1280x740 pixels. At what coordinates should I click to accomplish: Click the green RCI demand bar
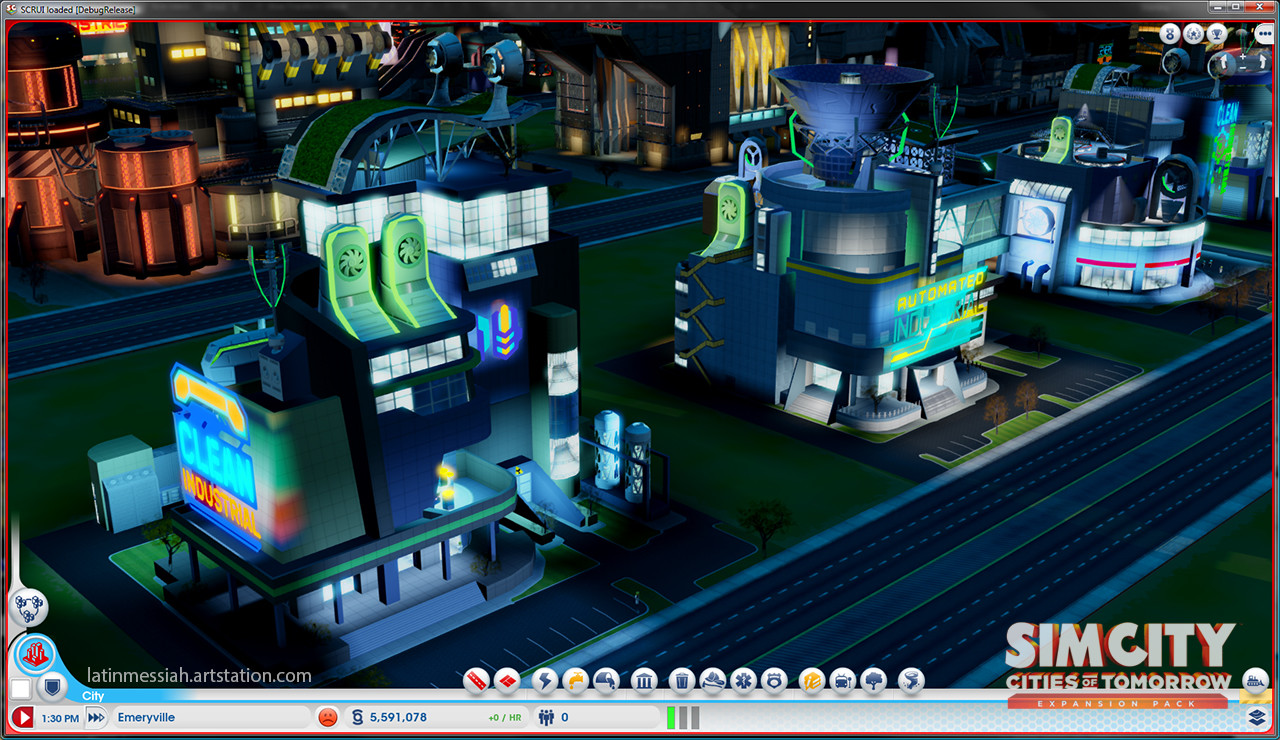coord(672,717)
